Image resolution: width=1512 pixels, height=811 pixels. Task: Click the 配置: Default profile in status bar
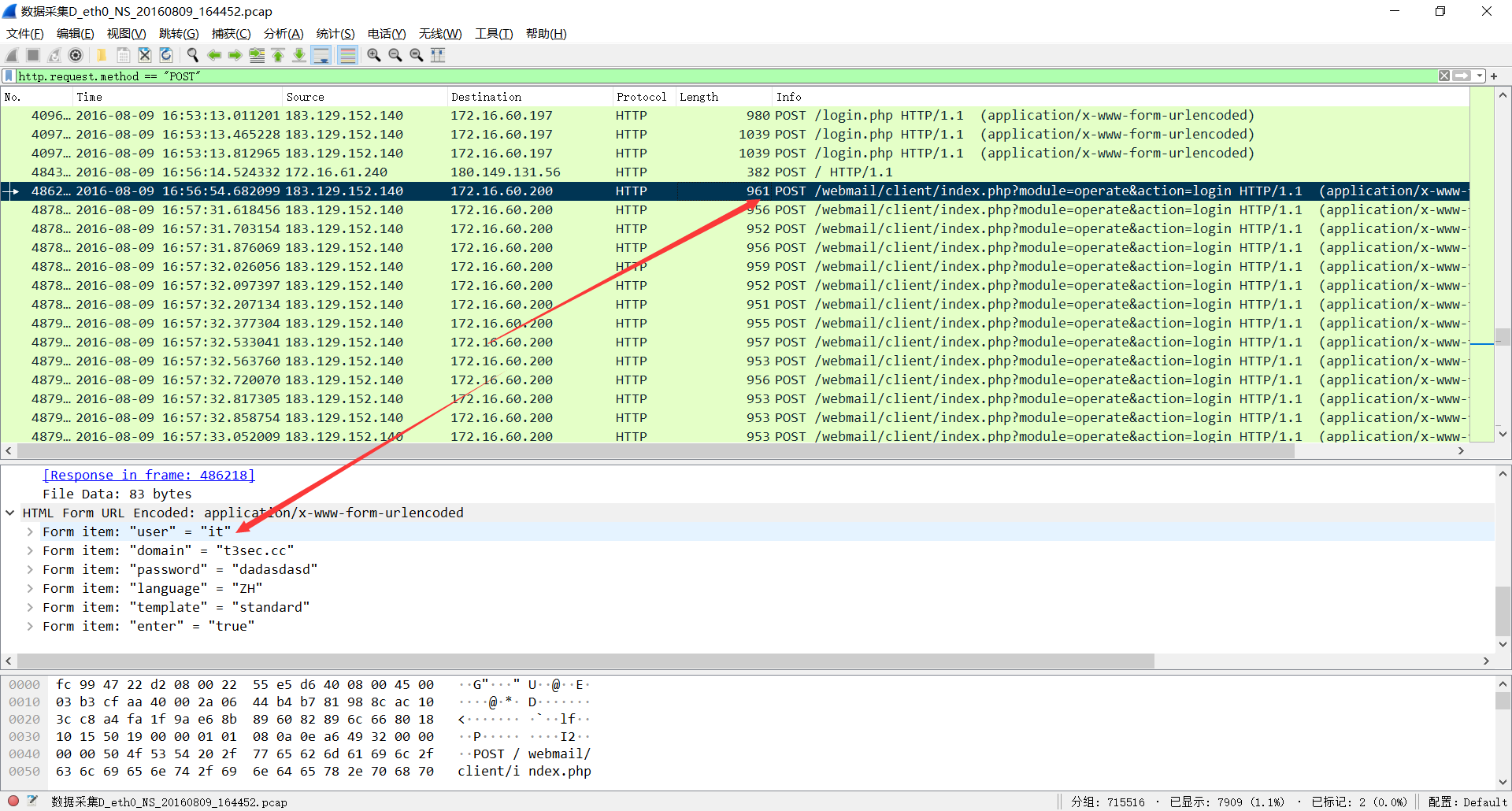1467,802
